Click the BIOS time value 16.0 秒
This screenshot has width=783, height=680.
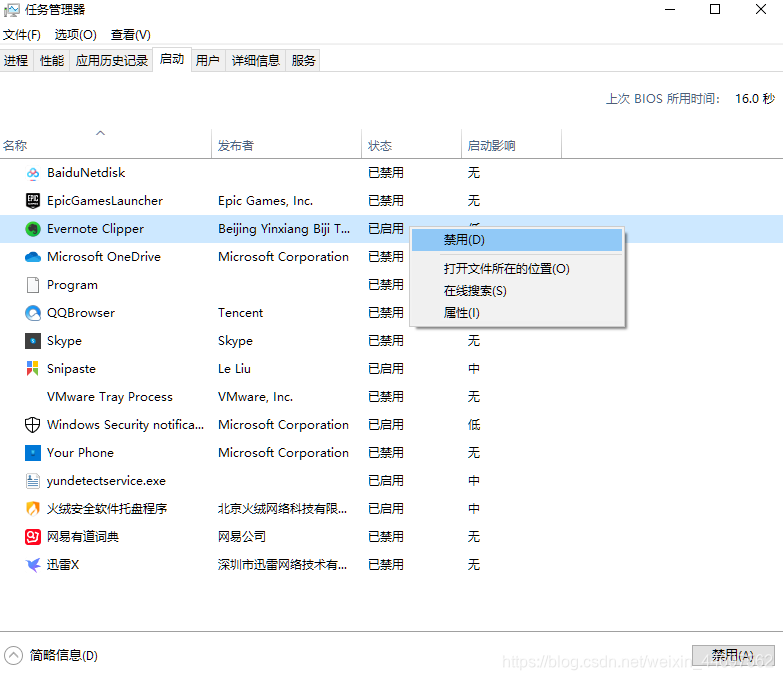pos(755,99)
